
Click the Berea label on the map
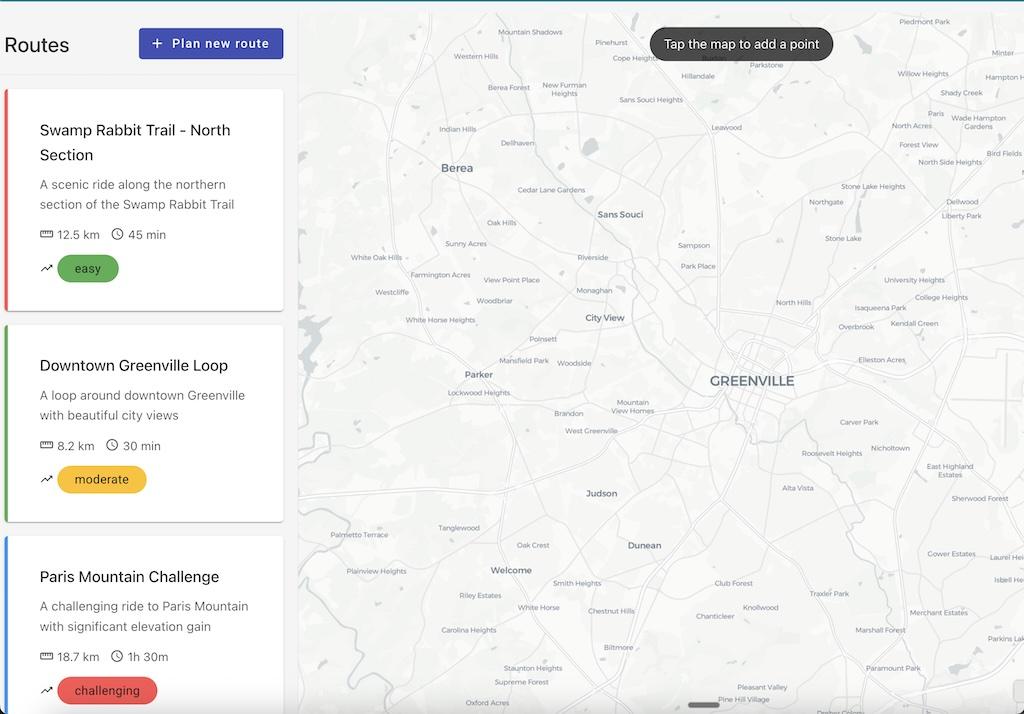[457, 168]
